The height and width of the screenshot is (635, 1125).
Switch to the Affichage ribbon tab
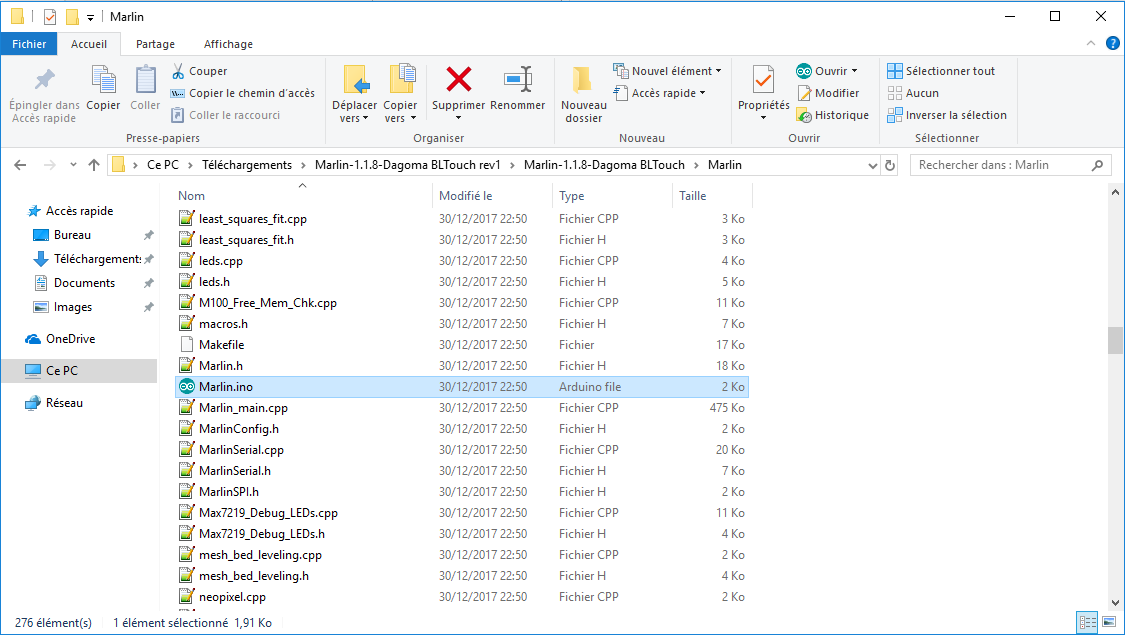(228, 44)
